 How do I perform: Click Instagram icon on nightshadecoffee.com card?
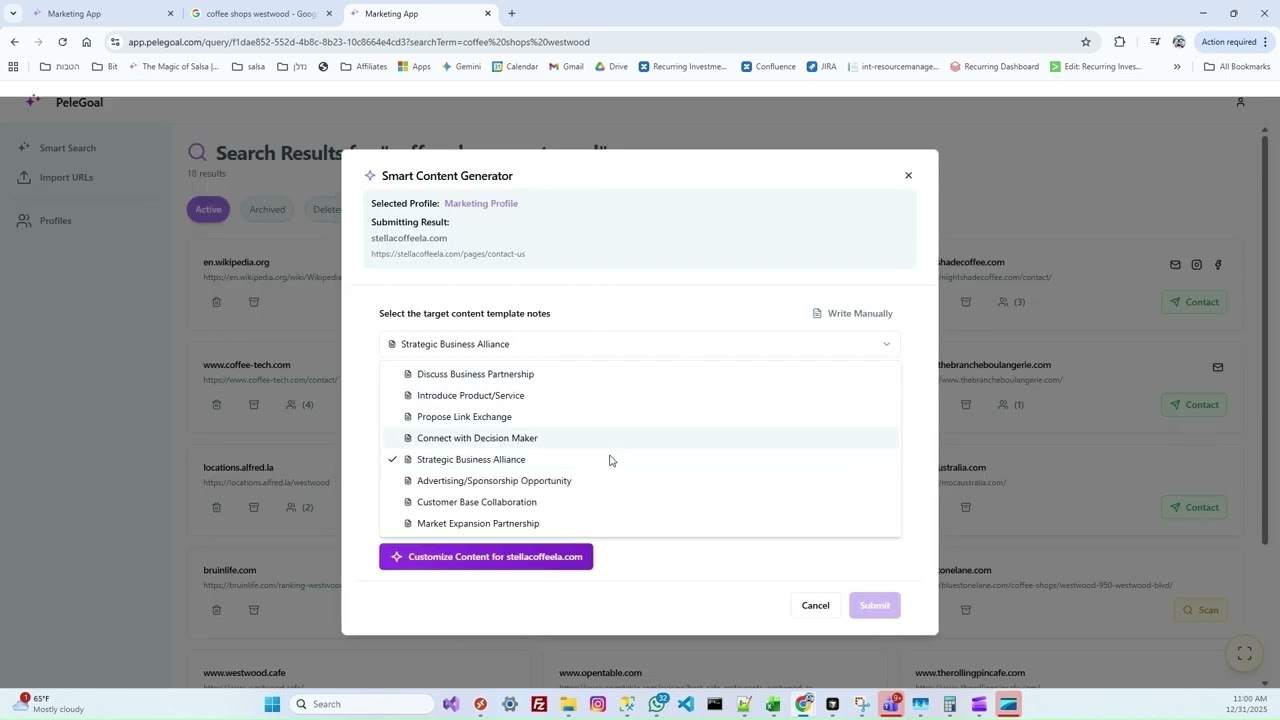point(1196,265)
